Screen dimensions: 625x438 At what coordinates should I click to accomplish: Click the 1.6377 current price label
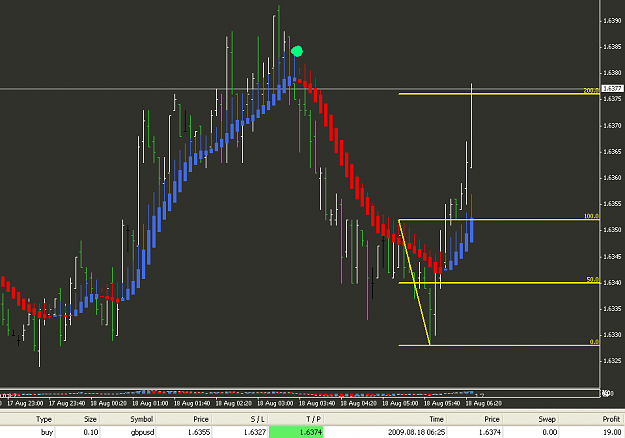(612, 88)
